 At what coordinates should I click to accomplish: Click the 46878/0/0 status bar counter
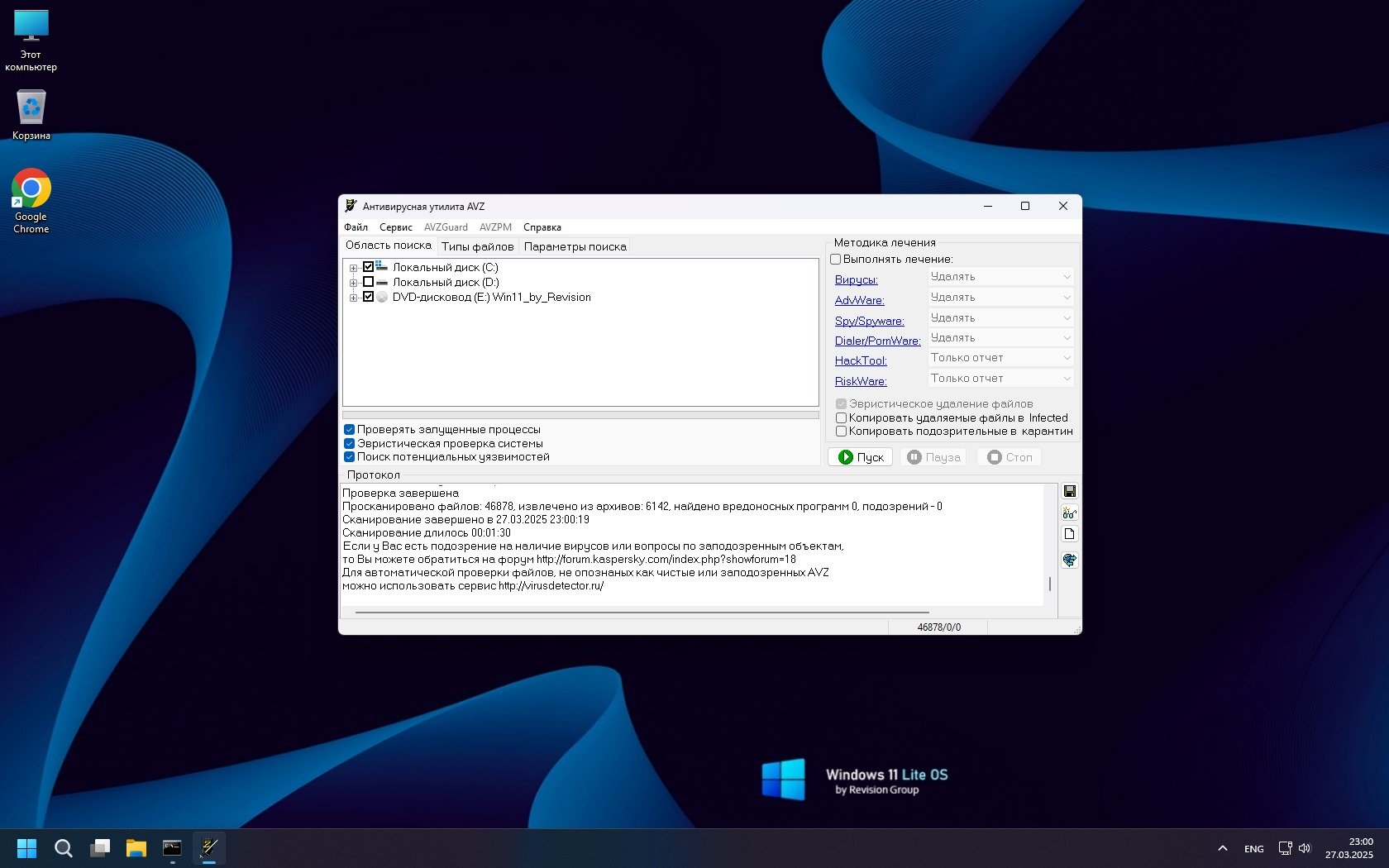(x=939, y=627)
